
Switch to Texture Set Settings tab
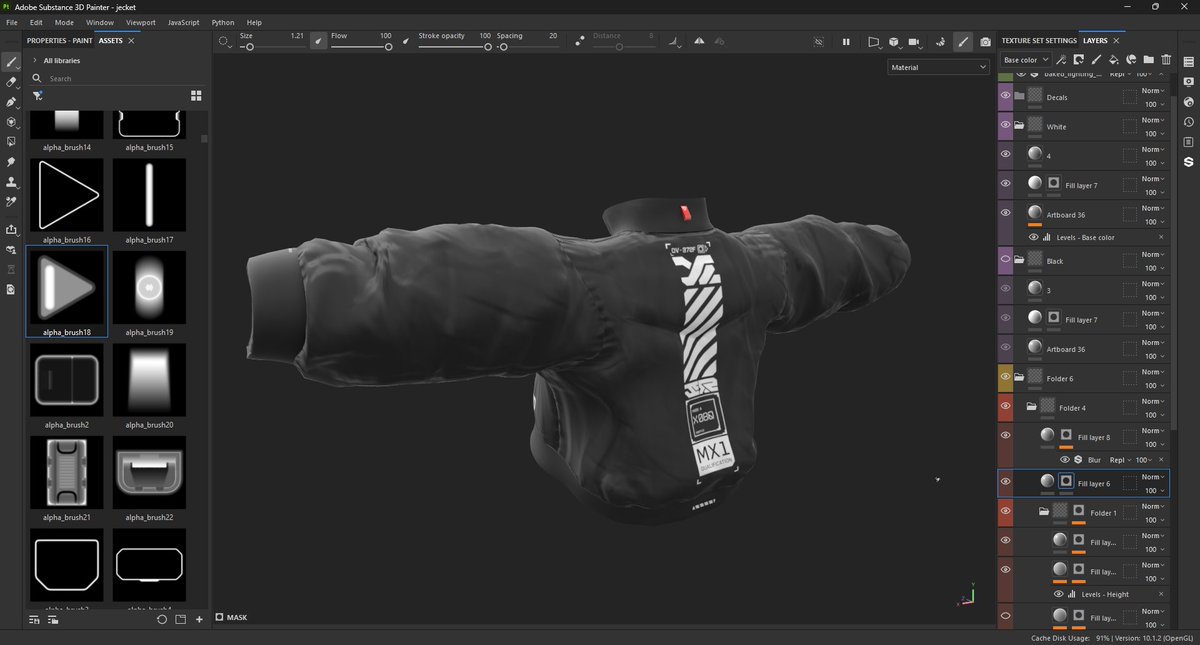pyautogui.click(x=1039, y=41)
